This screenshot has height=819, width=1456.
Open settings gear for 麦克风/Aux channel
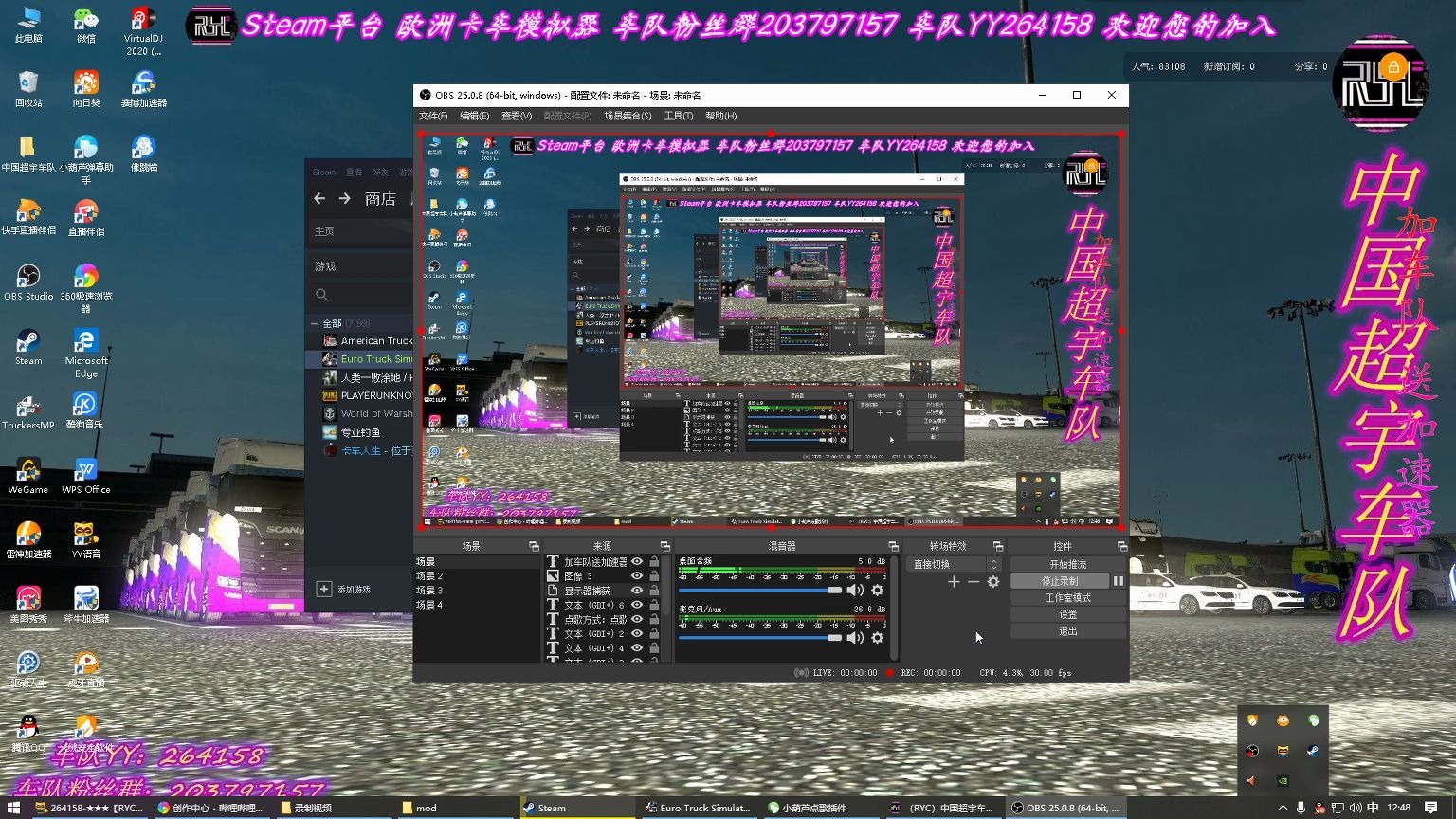tap(878, 638)
